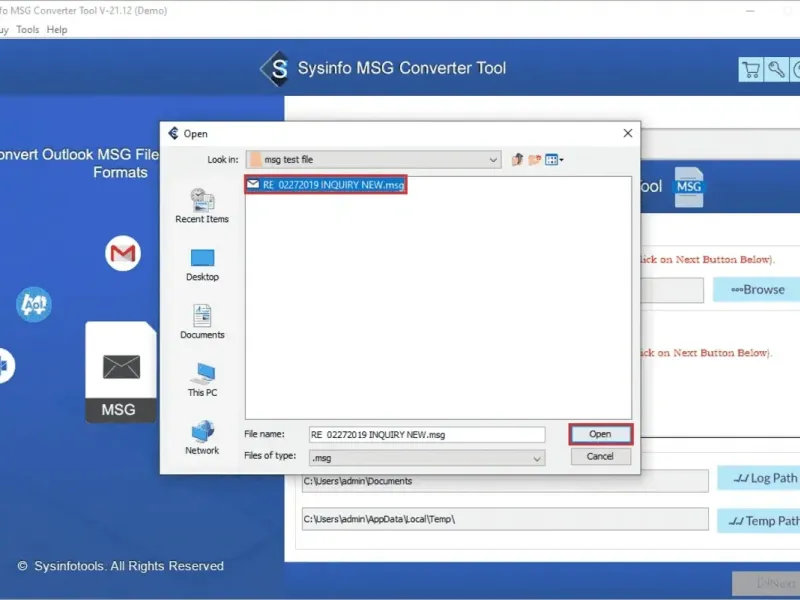Open Recent Items location
Screen dimensions: 800x600
point(202,206)
